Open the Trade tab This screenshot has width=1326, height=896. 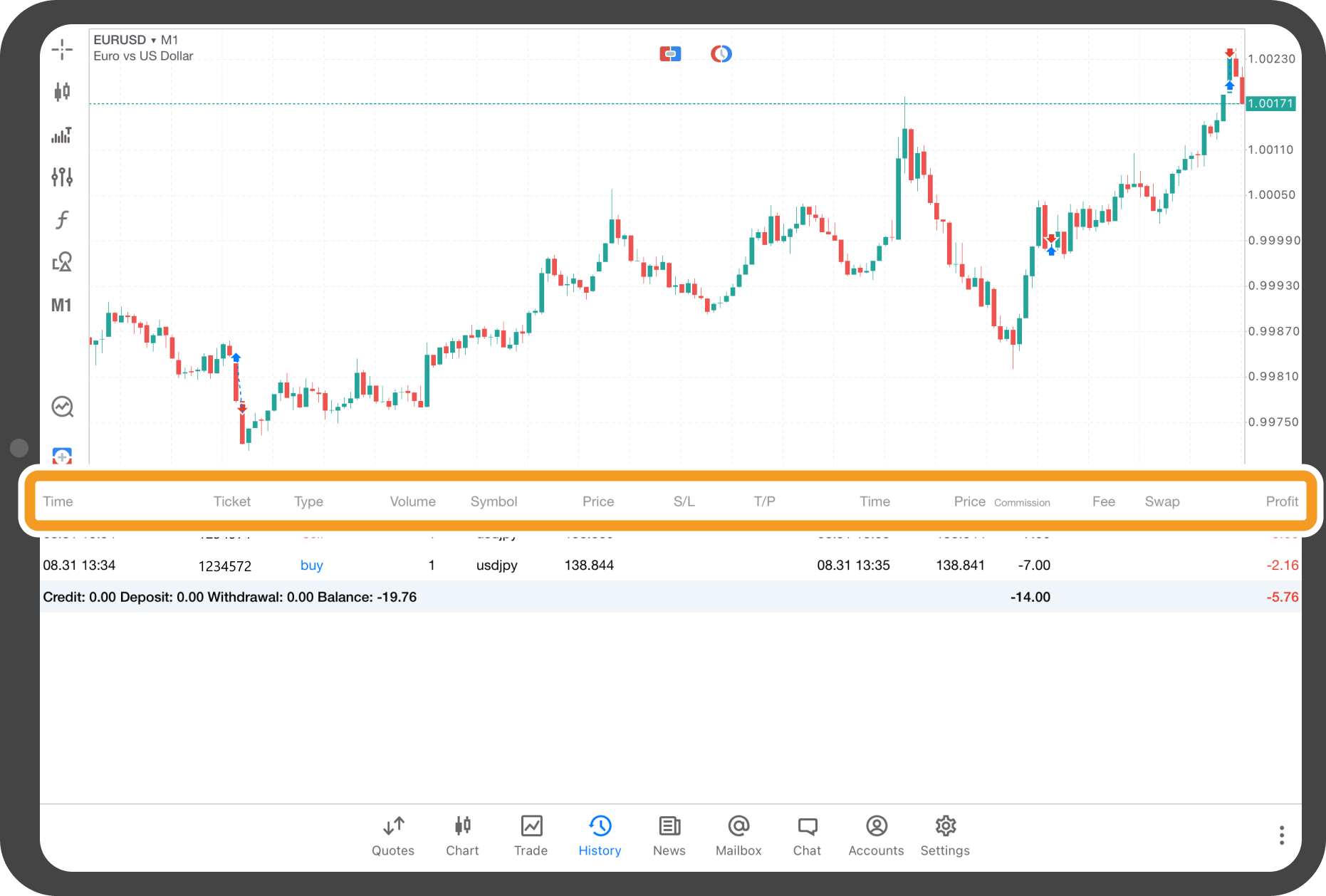[531, 835]
